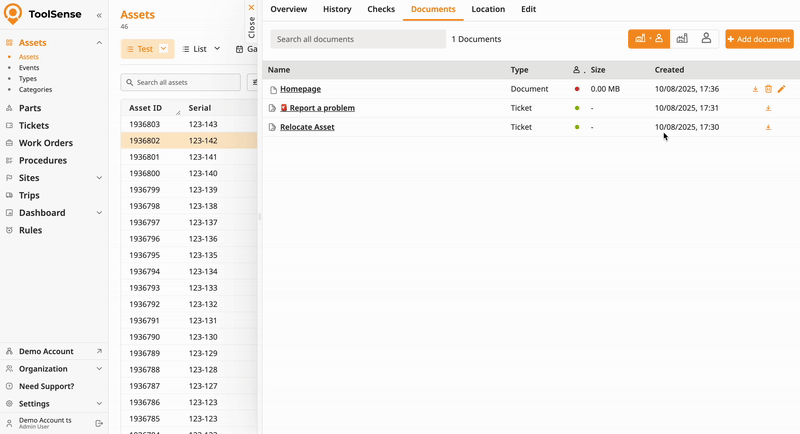Open Need Support? help item
The image size is (800, 434).
(x=46, y=386)
